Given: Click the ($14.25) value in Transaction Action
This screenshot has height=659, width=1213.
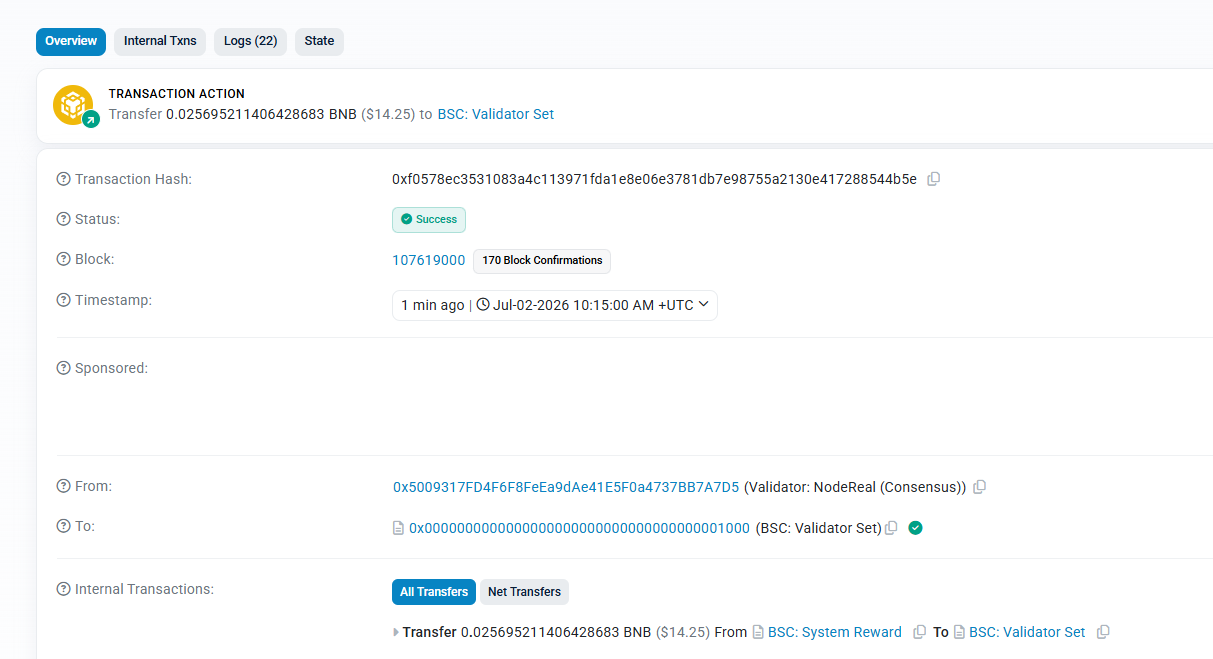Looking at the screenshot, I should click(x=388, y=114).
